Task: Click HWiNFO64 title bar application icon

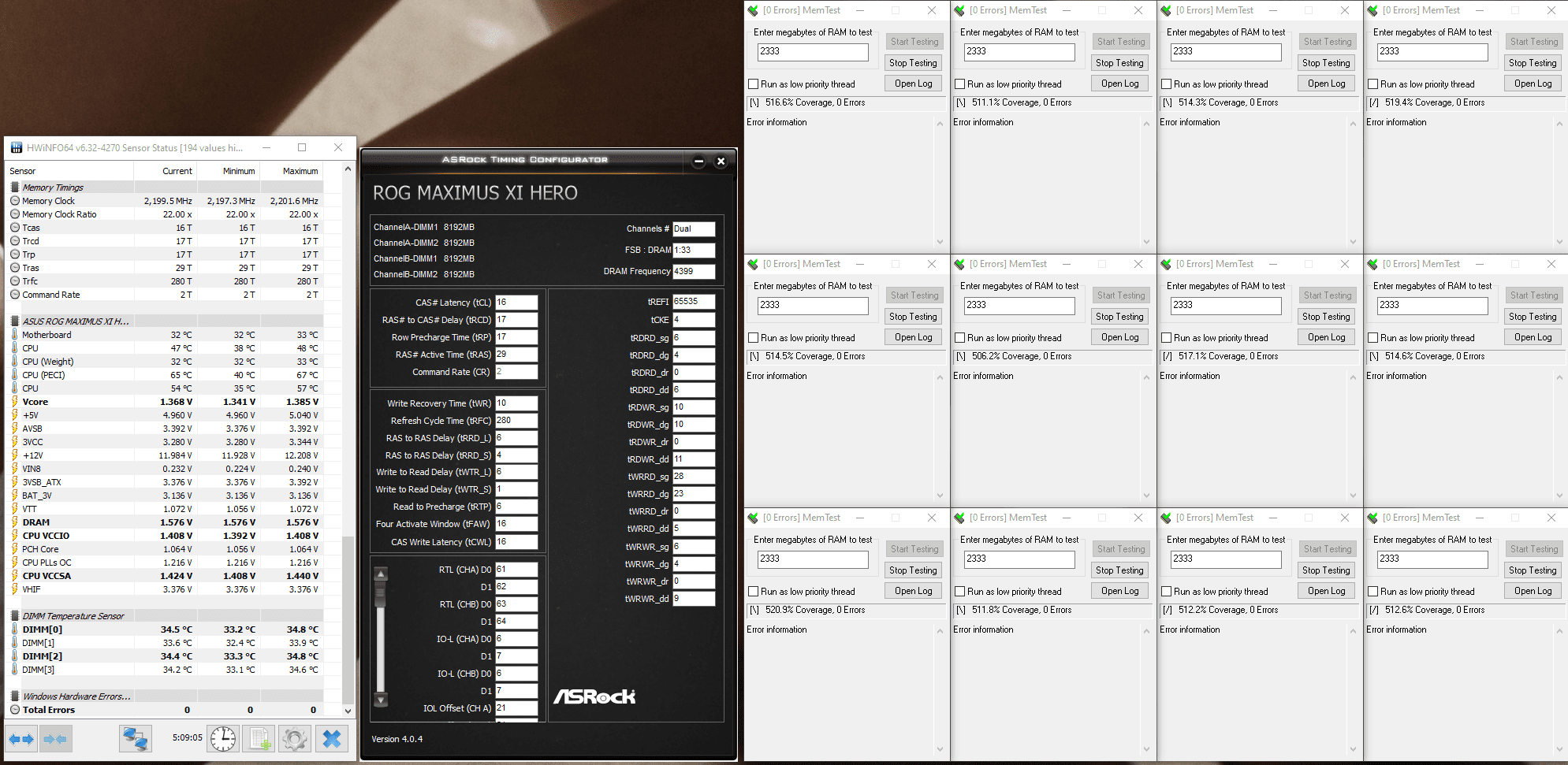Action: coord(16,147)
